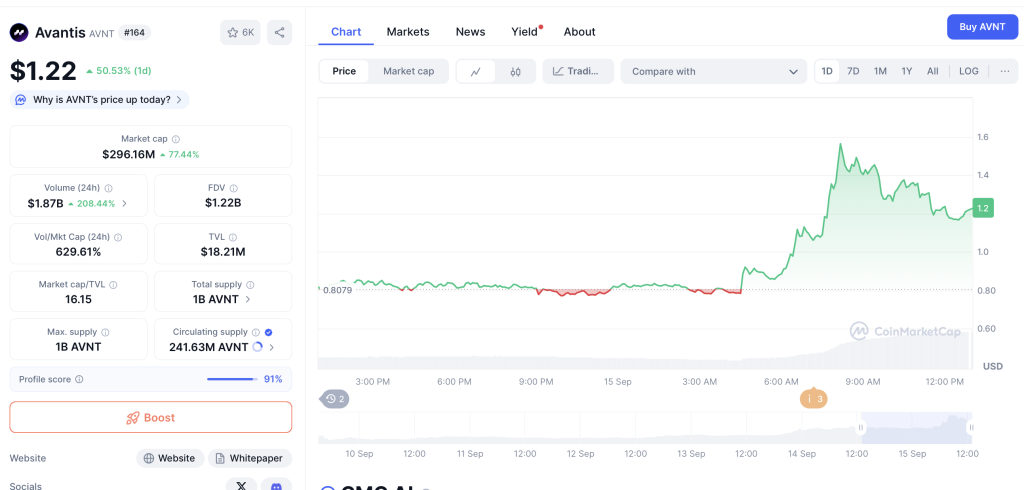Click the Buy AVNT button
The width and height of the screenshot is (1024, 490).
(982, 27)
